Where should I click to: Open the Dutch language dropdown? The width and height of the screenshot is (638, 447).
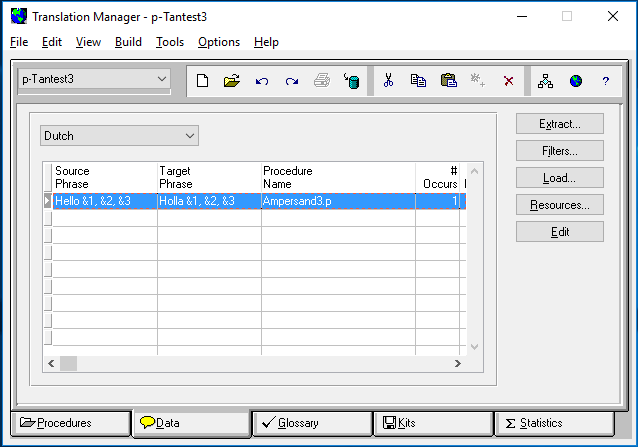click(x=190, y=135)
